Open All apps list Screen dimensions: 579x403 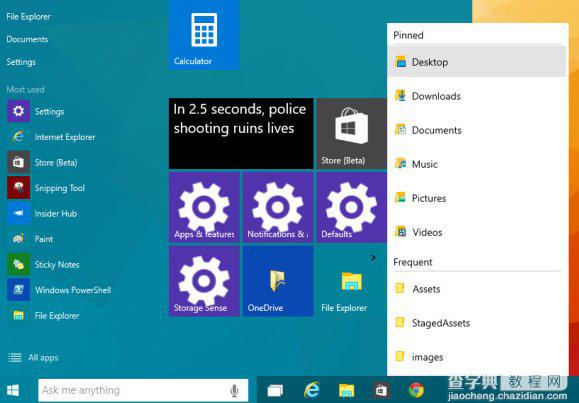(33, 358)
